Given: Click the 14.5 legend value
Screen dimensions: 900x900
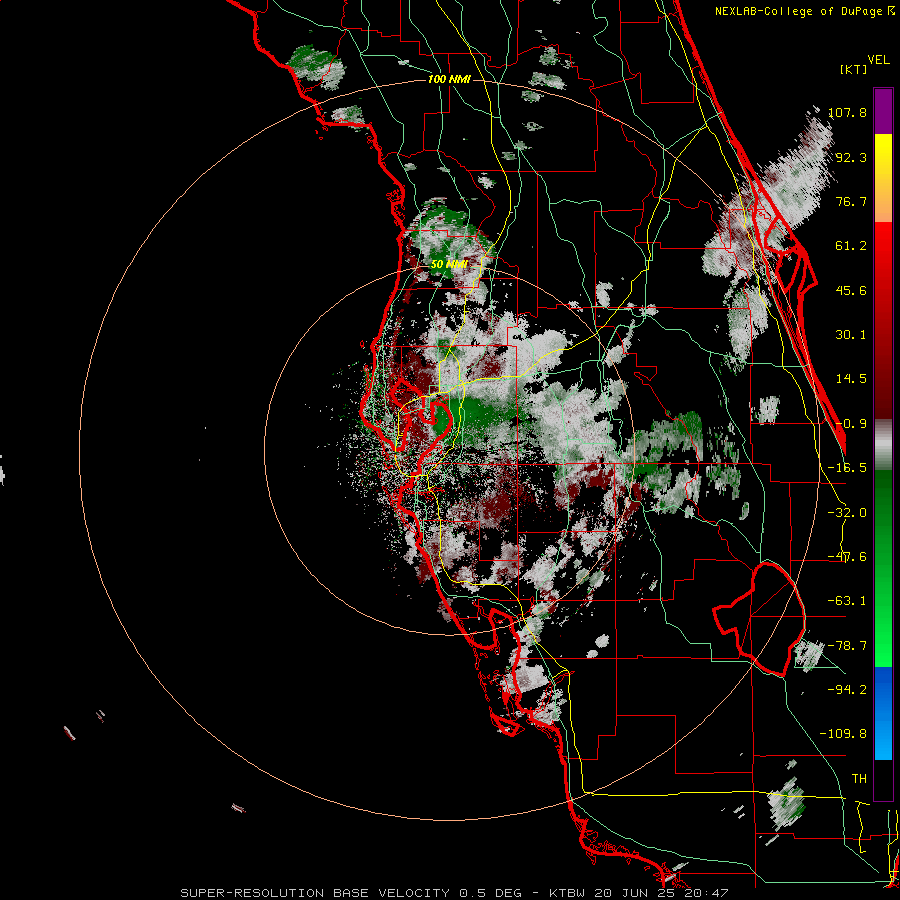Looking at the screenshot, I should click(x=851, y=379).
